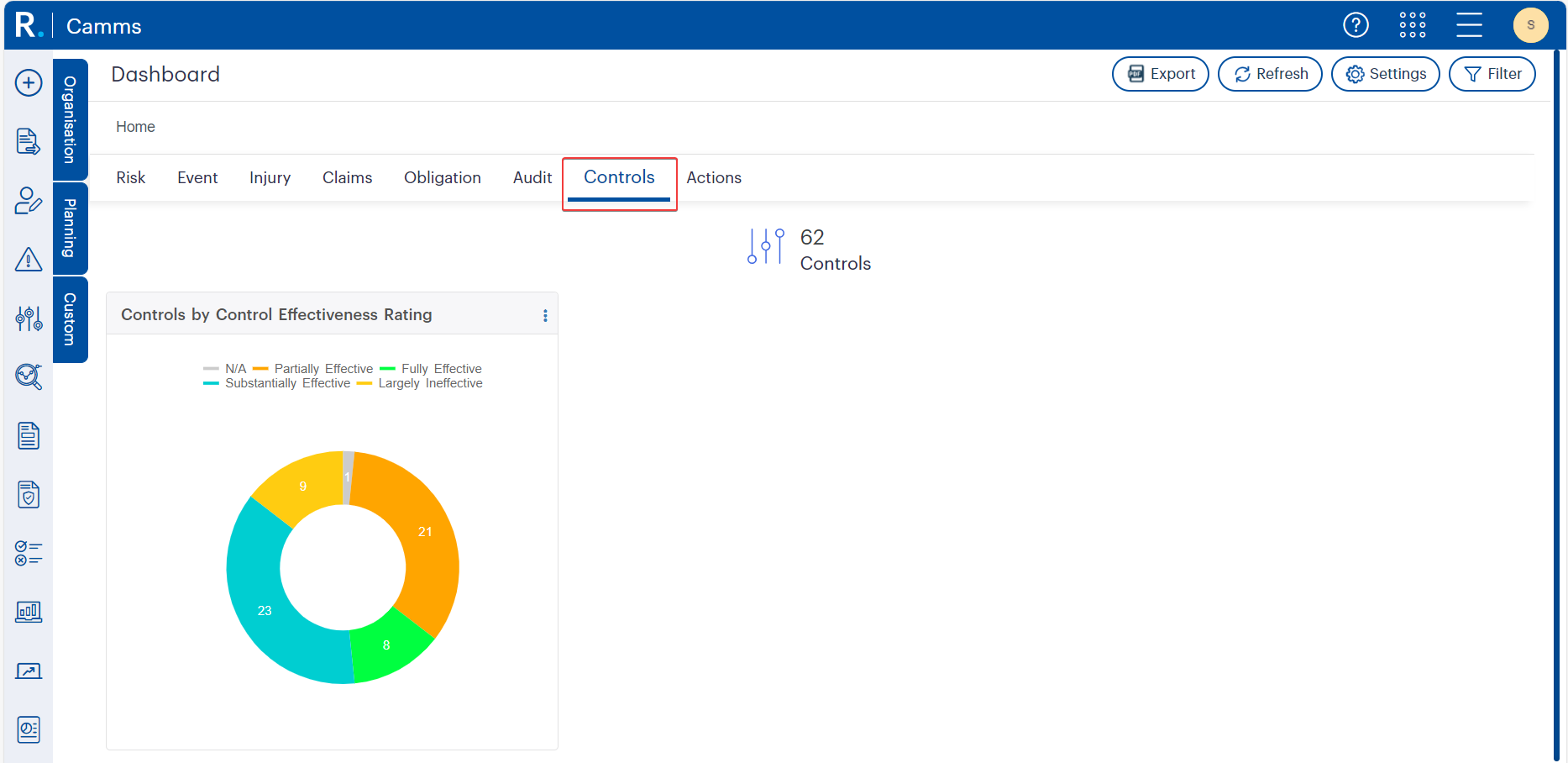This screenshot has height=763, width=1568.
Task: Expand the Custom side panel
Action: 71,319
